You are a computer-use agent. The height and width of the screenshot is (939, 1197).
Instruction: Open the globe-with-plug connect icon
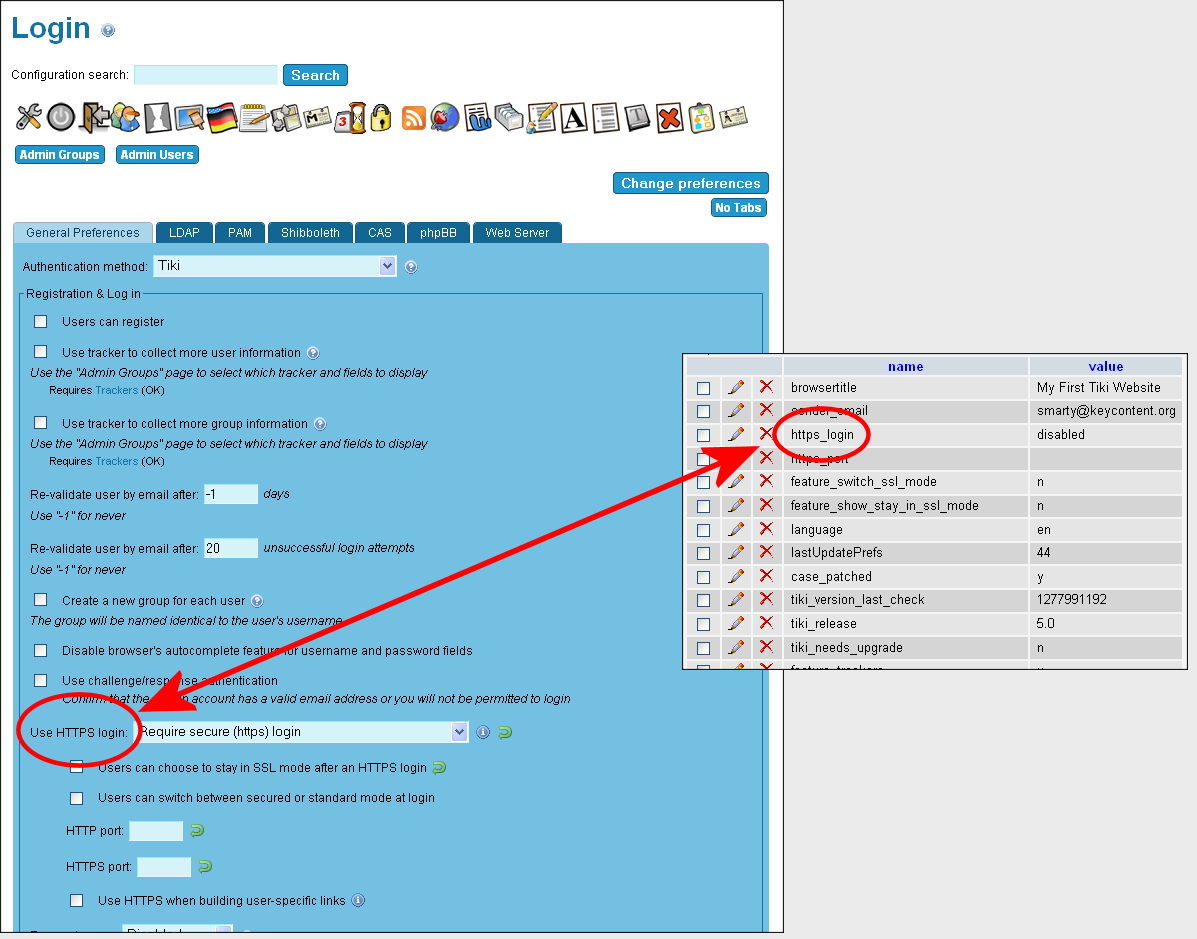pos(445,118)
